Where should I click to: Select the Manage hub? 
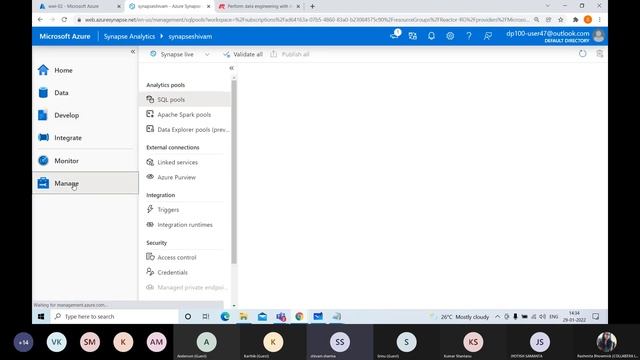click(x=85, y=183)
